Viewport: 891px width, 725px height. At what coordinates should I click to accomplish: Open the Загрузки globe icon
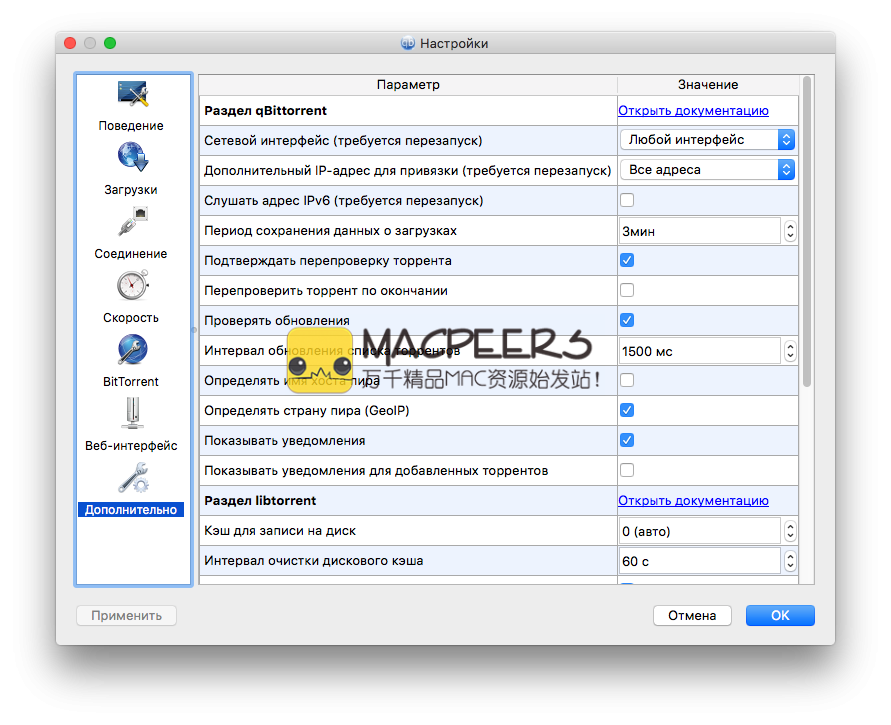[133, 157]
